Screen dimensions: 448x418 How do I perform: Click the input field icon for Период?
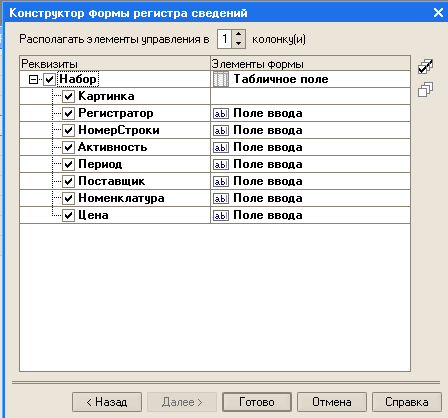221,164
